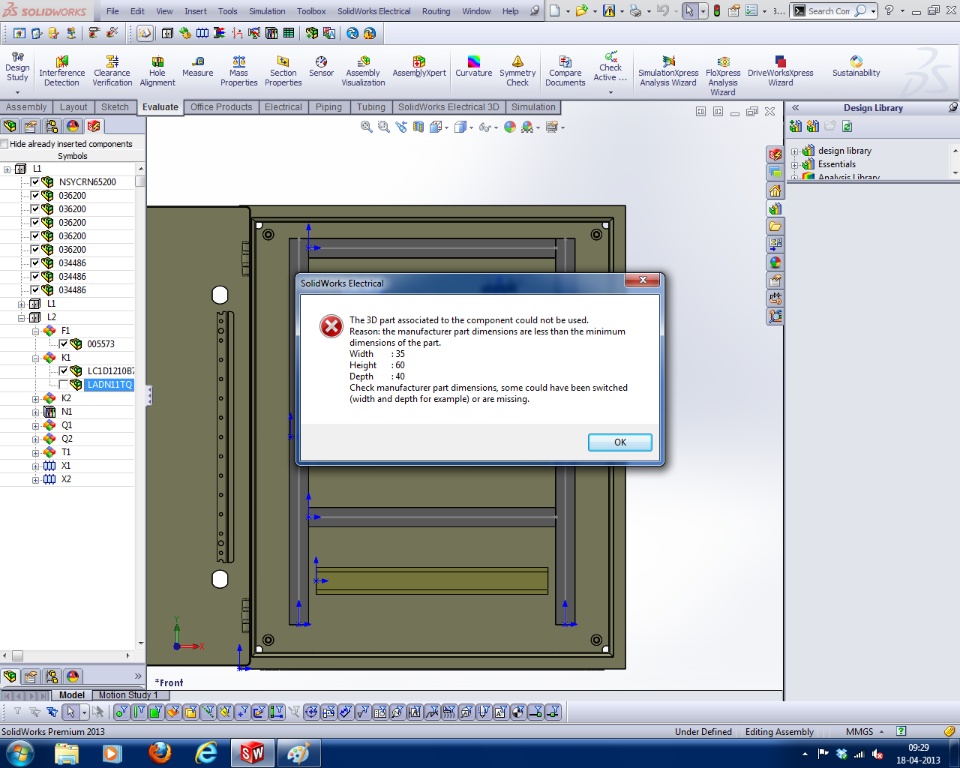Image resolution: width=960 pixels, height=768 pixels.
Task: Refresh the Design Library
Action: 847,126
